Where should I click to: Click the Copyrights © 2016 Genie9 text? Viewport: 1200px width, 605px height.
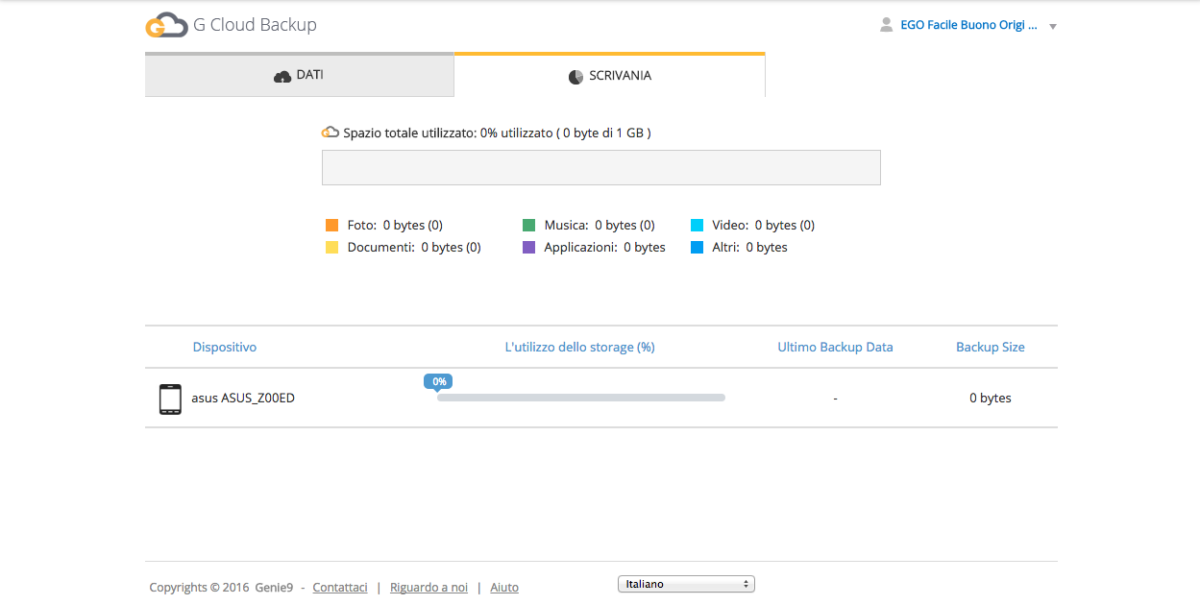coord(223,587)
